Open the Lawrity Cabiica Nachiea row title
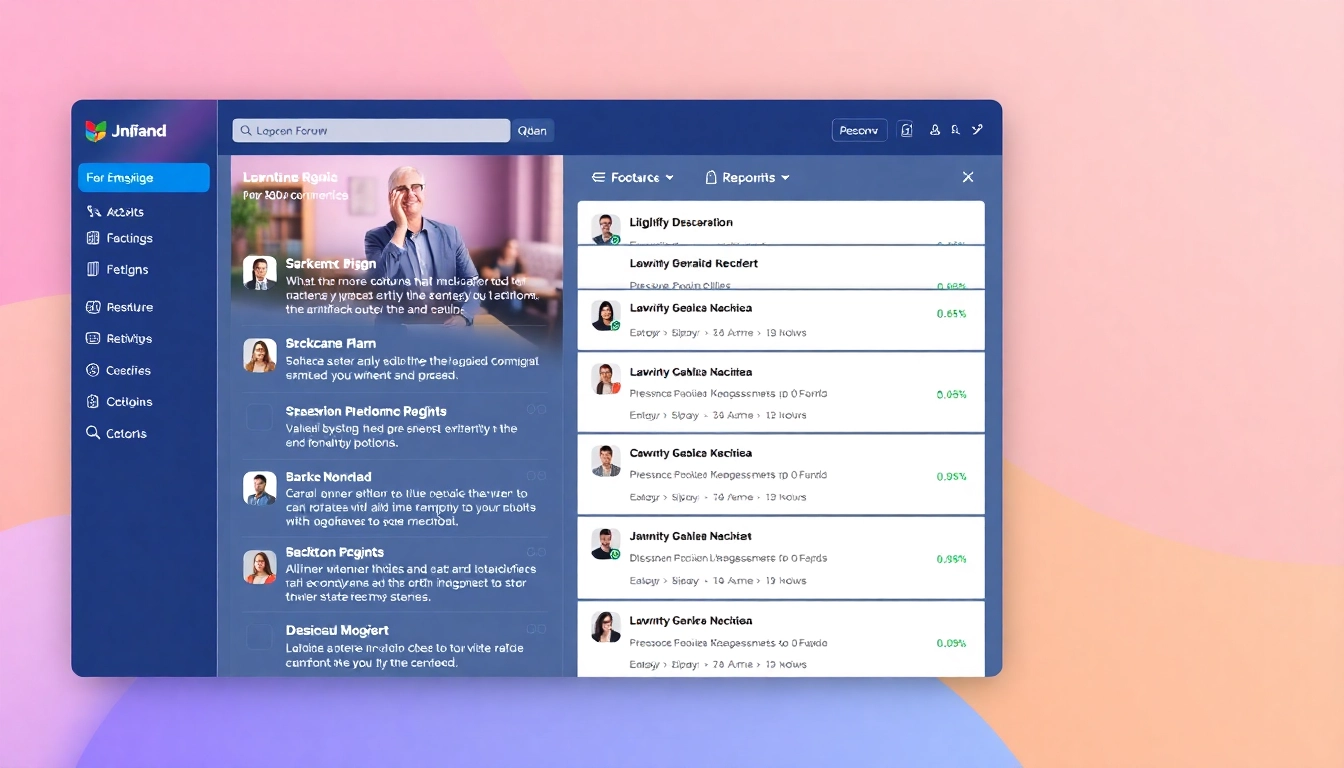This screenshot has height=768, width=1344. 691,372
